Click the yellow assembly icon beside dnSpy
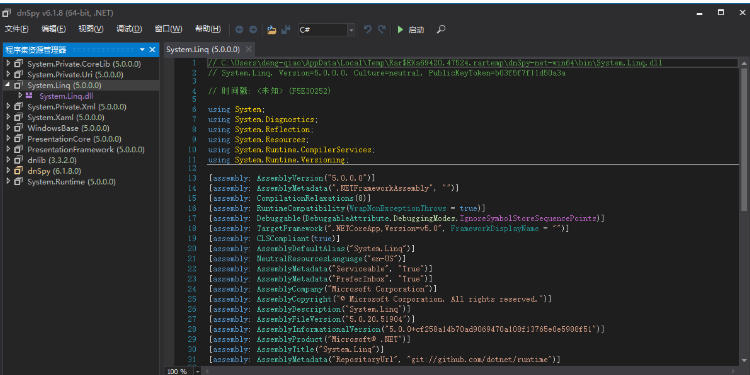Screen dimensions: 750x375 pos(18,171)
